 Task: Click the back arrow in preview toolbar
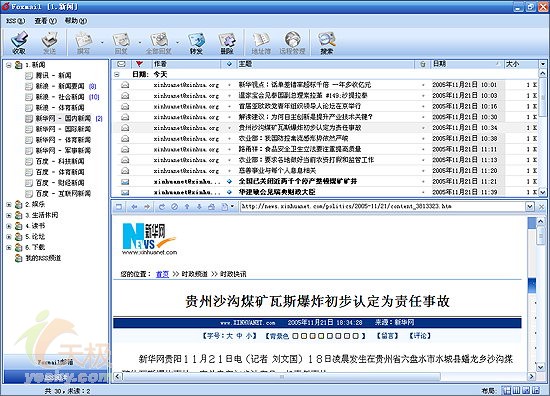pyautogui.click(x=134, y=207)
